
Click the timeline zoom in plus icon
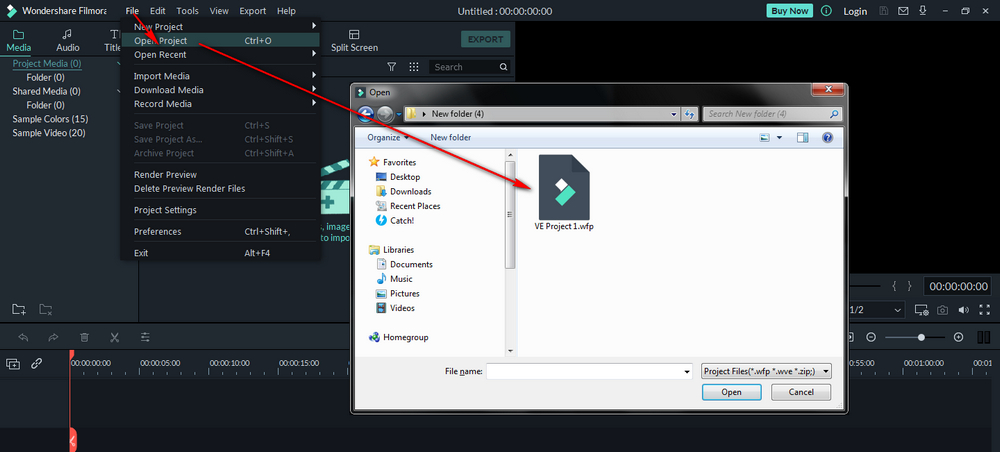[959, 337]
